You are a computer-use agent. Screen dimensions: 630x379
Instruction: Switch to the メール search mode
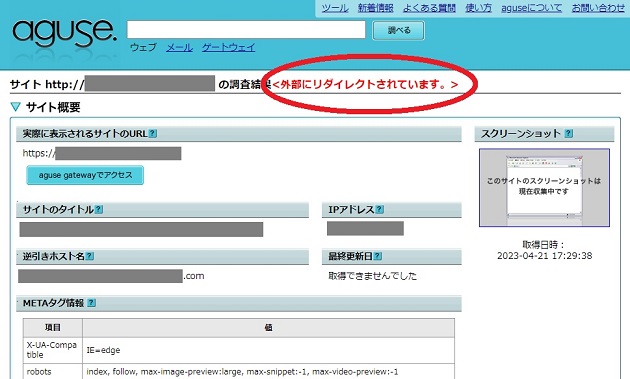click(180, 47)
